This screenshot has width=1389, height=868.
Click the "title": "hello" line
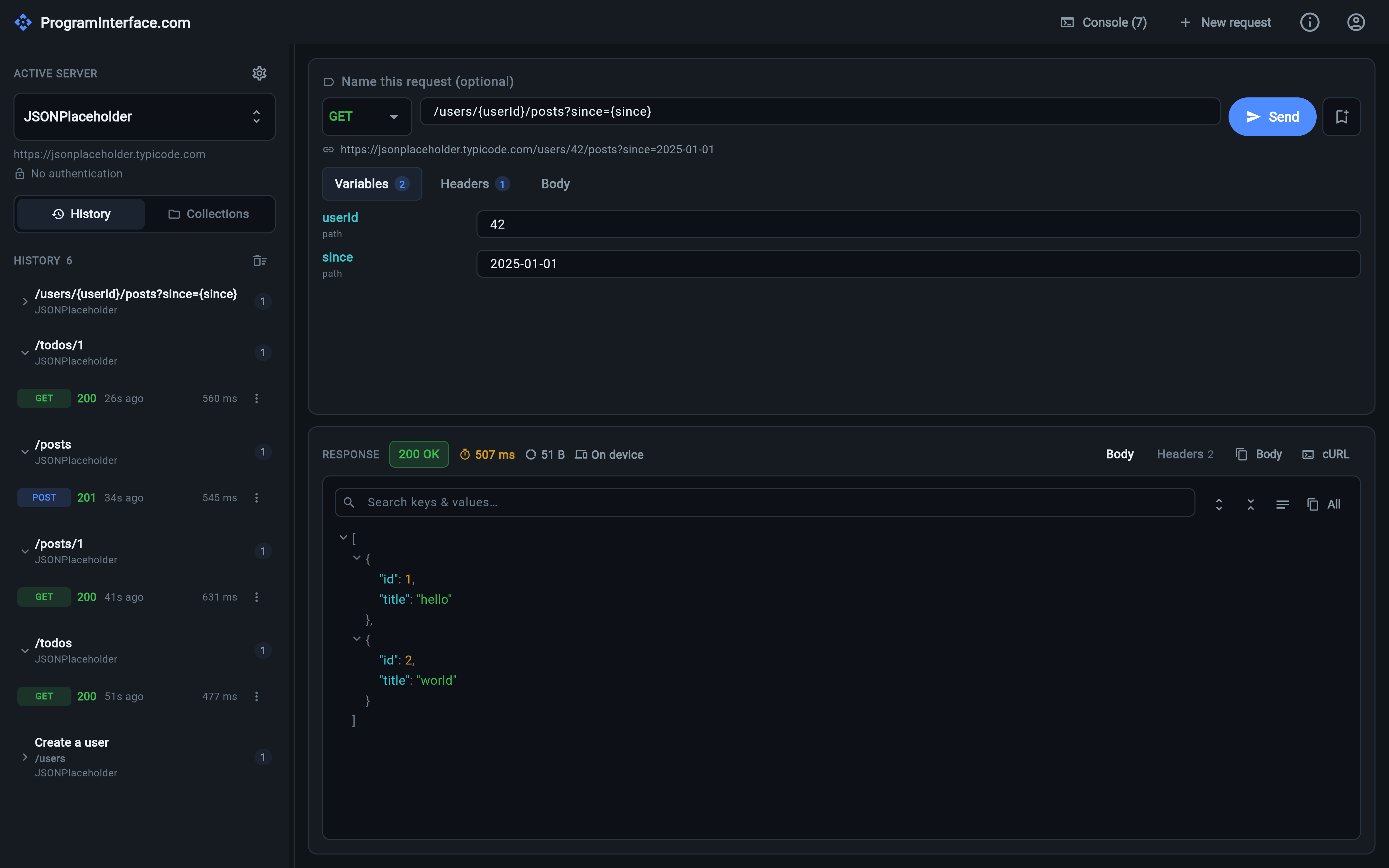coord(415,599)
